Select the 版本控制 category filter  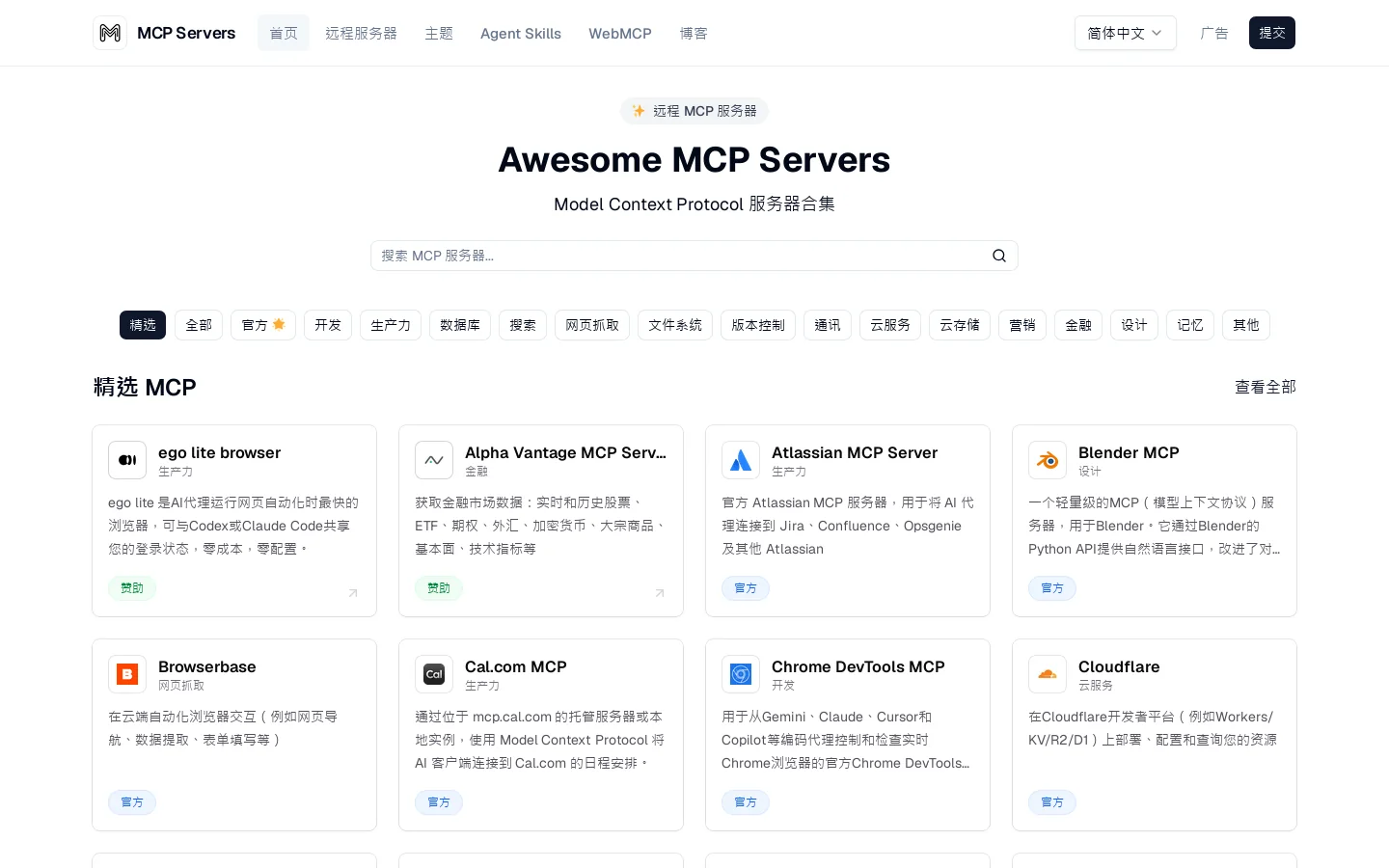coord(758,325)
